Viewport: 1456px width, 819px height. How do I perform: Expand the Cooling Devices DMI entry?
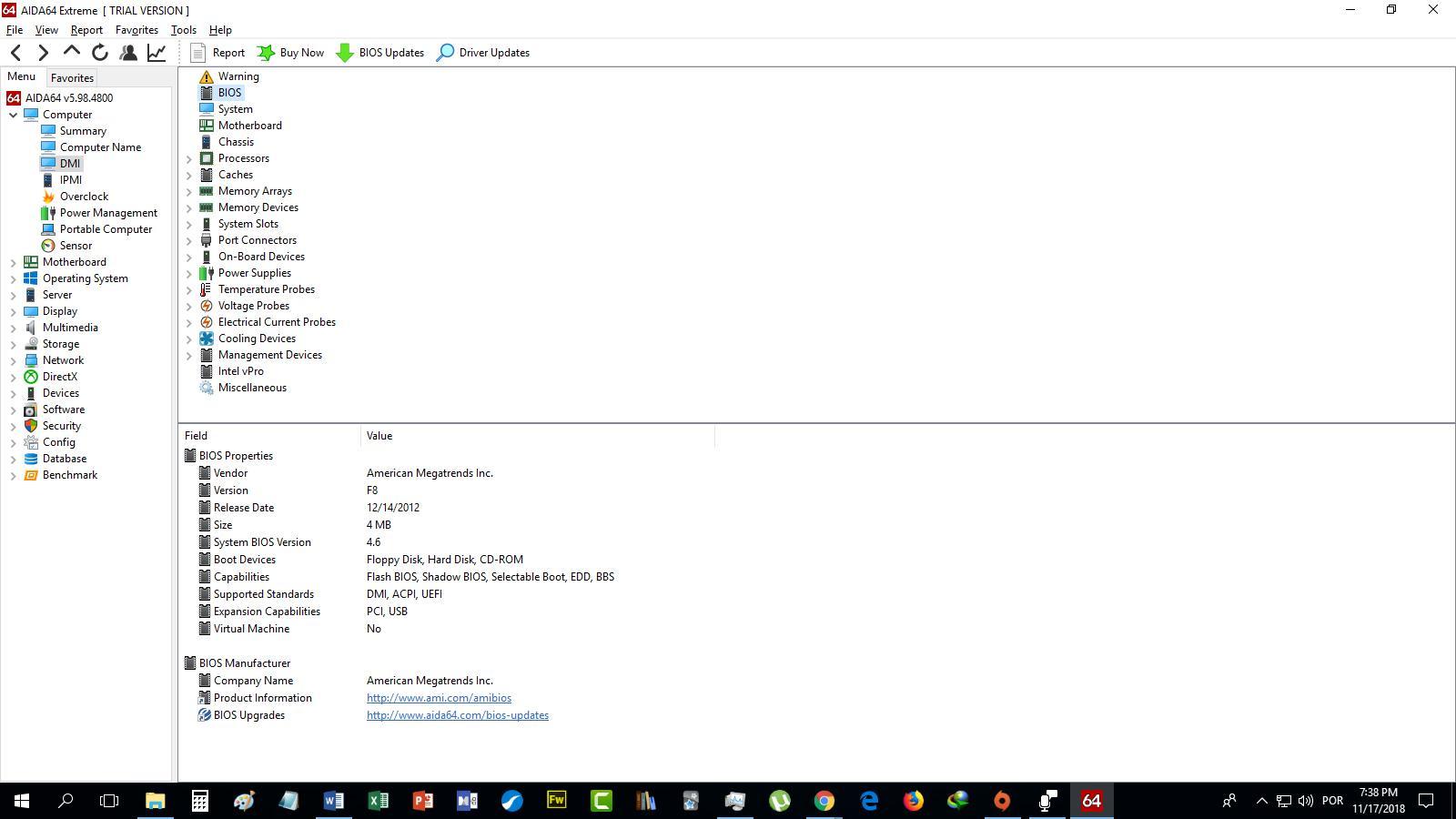pos(189,339)
